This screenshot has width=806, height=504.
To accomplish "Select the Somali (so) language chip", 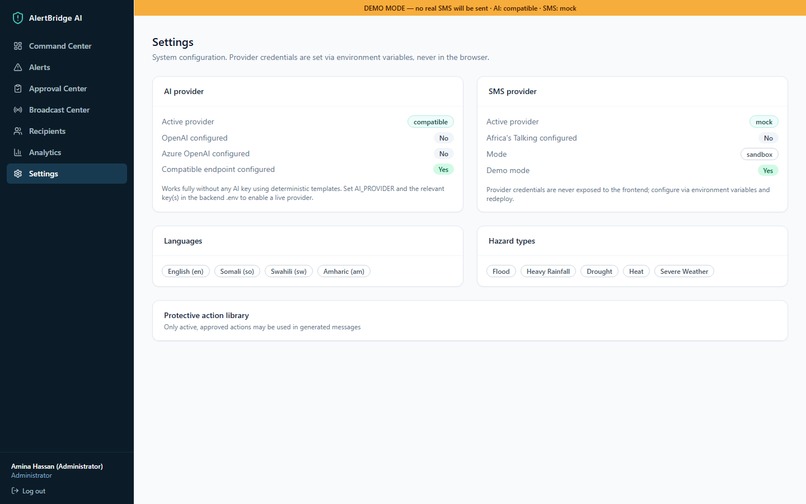I will point(237,272).
